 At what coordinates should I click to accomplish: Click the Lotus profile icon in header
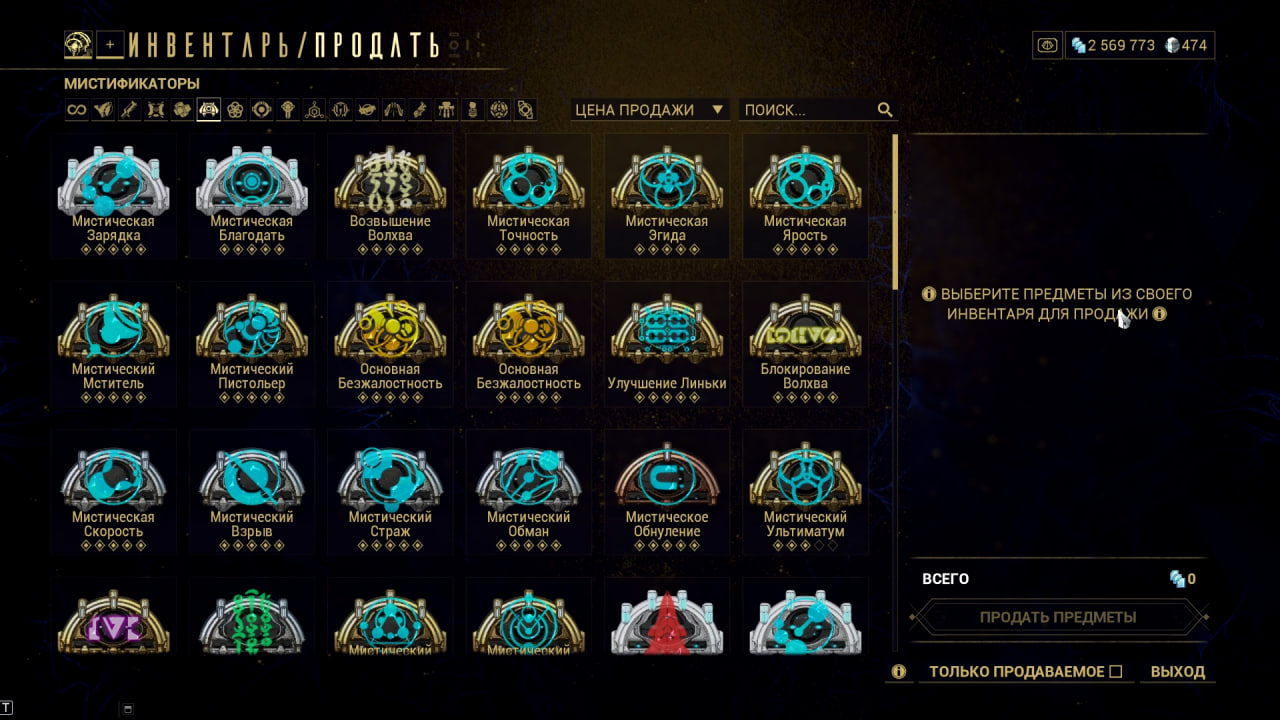[78, 44]
